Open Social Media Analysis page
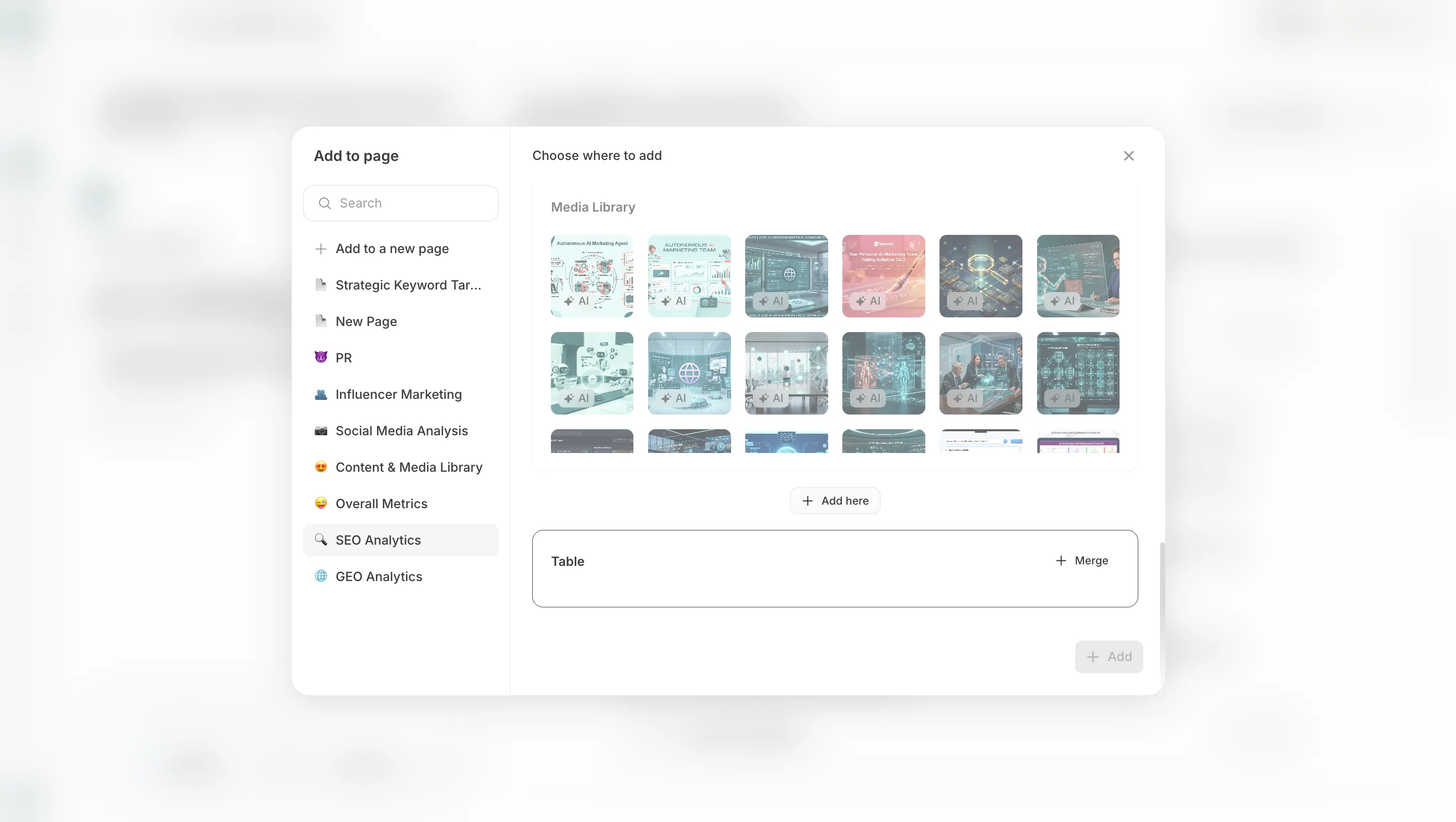Screen dimensions: 1456x822 pos(401,431)
